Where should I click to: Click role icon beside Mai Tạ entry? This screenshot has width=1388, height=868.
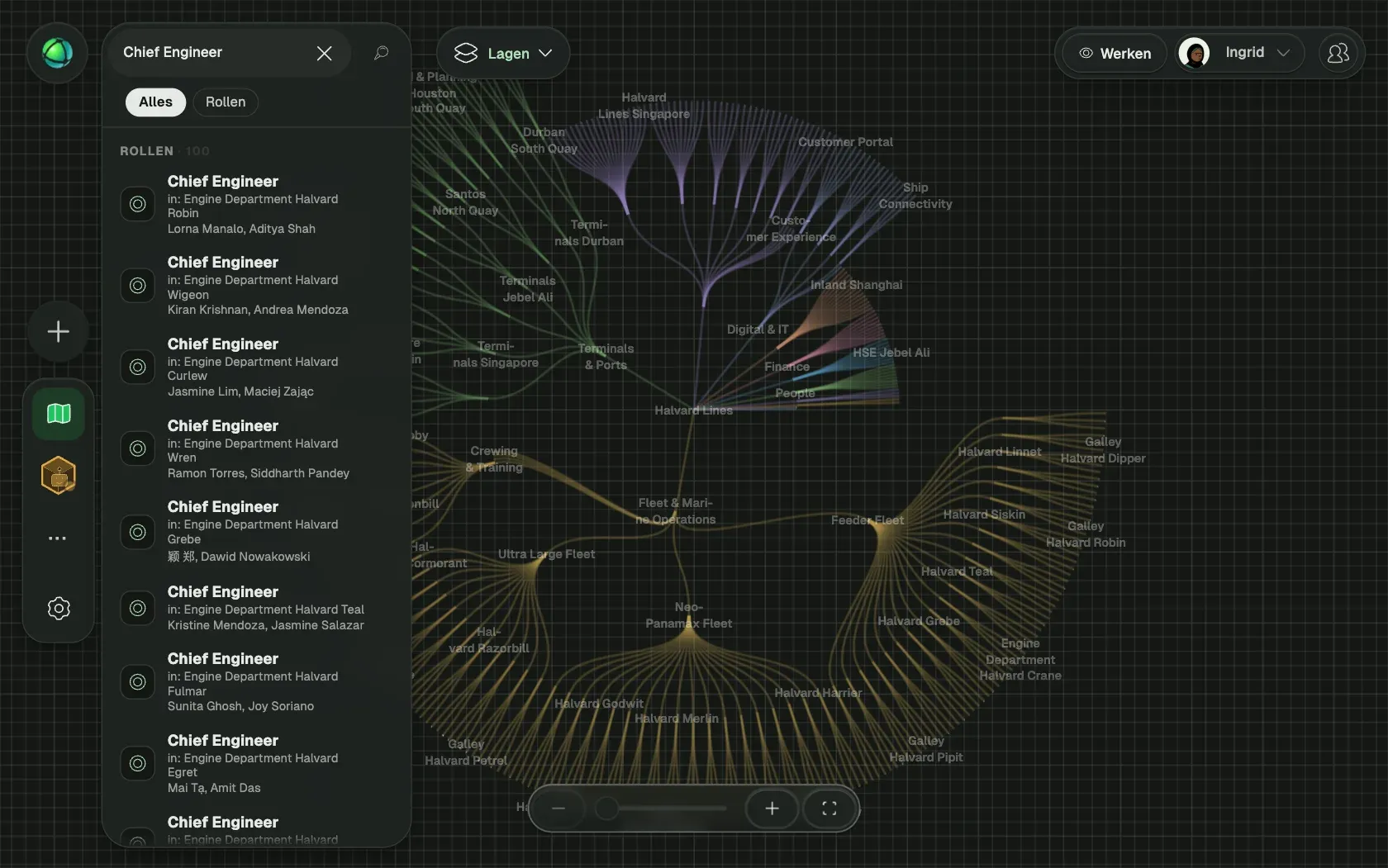click(x=138, y=764)
